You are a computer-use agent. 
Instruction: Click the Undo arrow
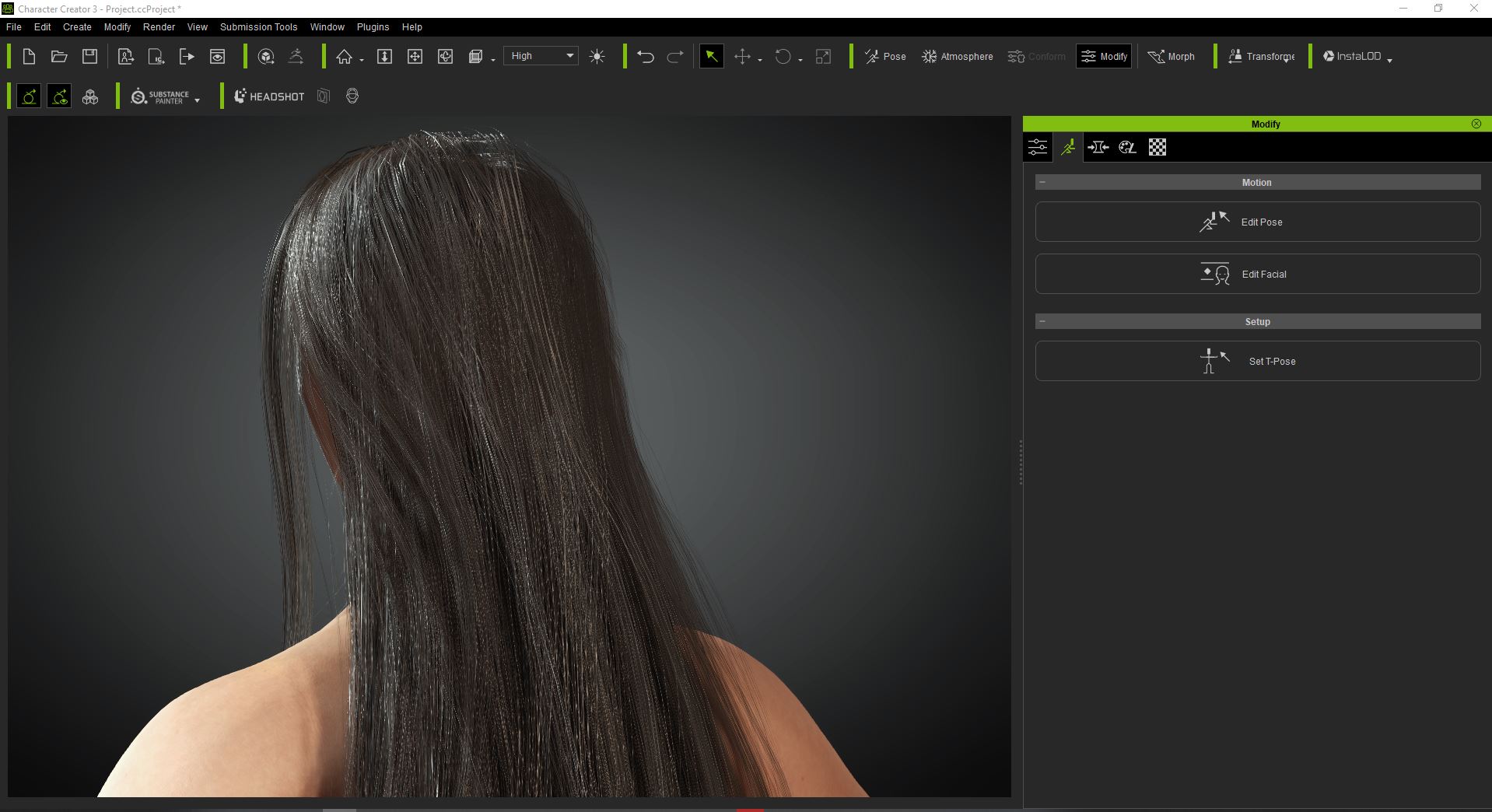click(646, 56)
